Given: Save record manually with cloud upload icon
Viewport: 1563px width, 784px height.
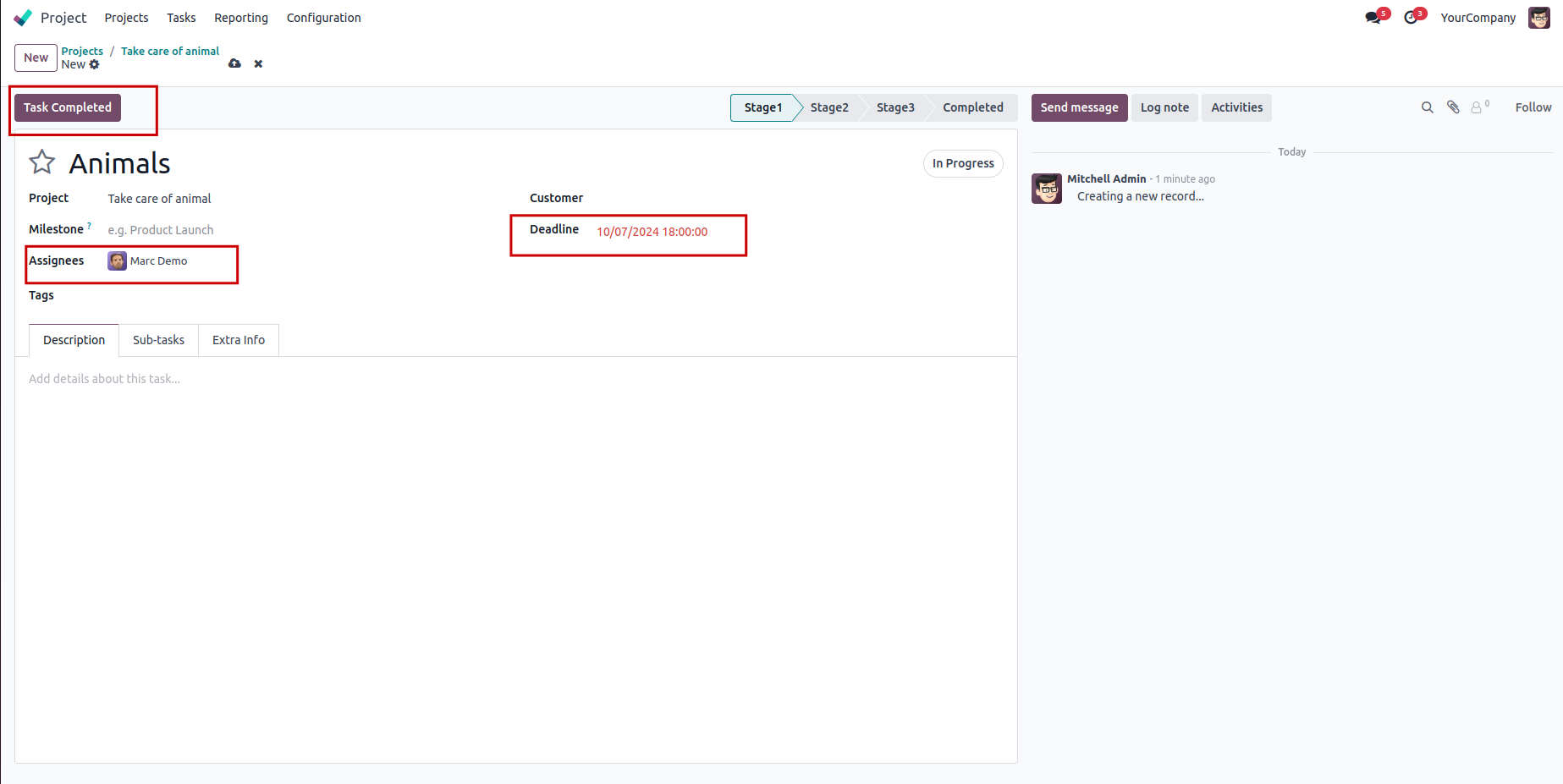Looking at the screenshot, I should pyautogui.click(x=234, y=63).
